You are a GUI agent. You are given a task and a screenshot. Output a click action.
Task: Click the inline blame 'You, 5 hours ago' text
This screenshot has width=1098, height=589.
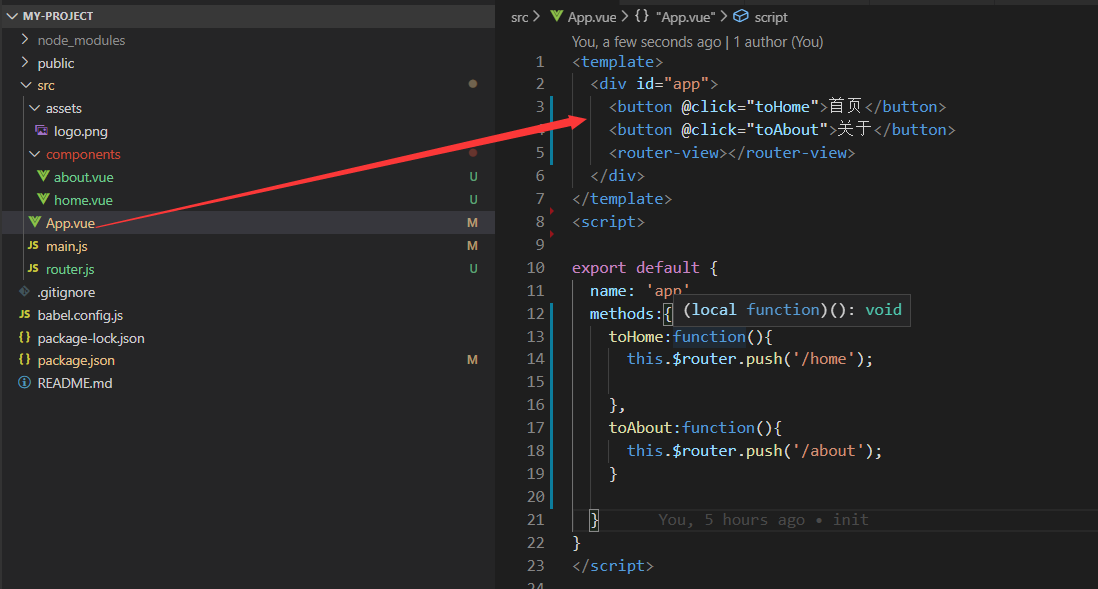(x=732, y=520)
